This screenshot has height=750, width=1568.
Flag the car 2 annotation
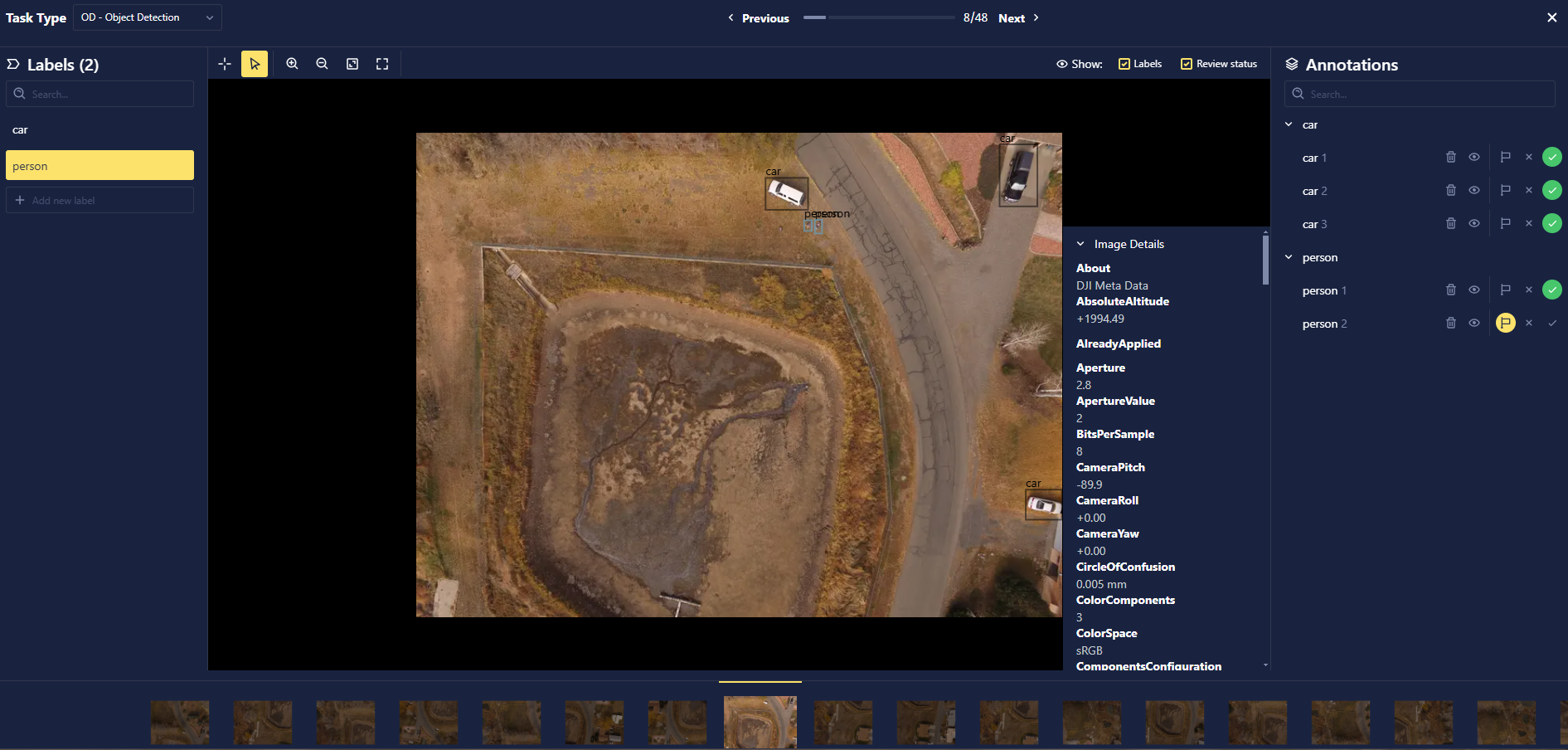click(x=1506, y=190)
